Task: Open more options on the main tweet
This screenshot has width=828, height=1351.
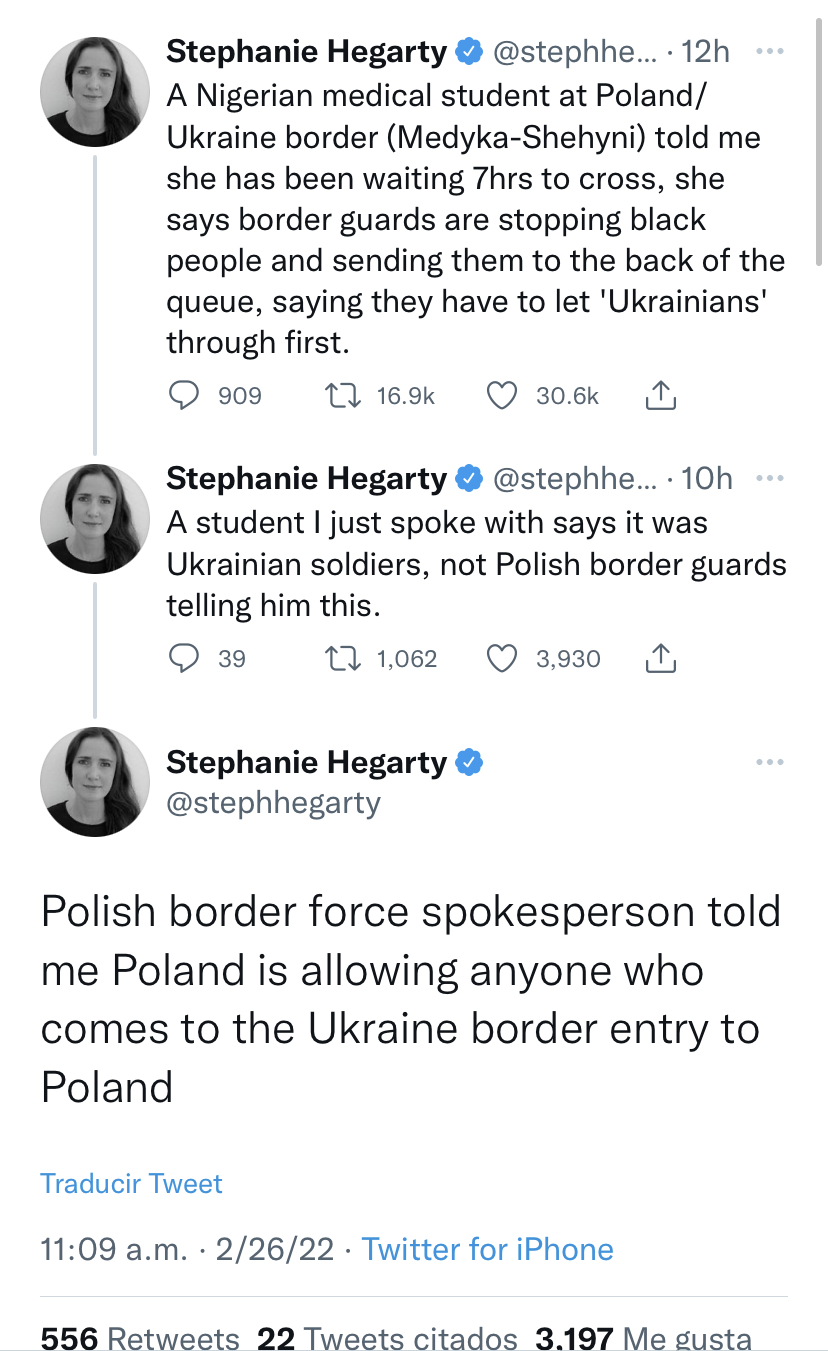Action: (769, 763)
